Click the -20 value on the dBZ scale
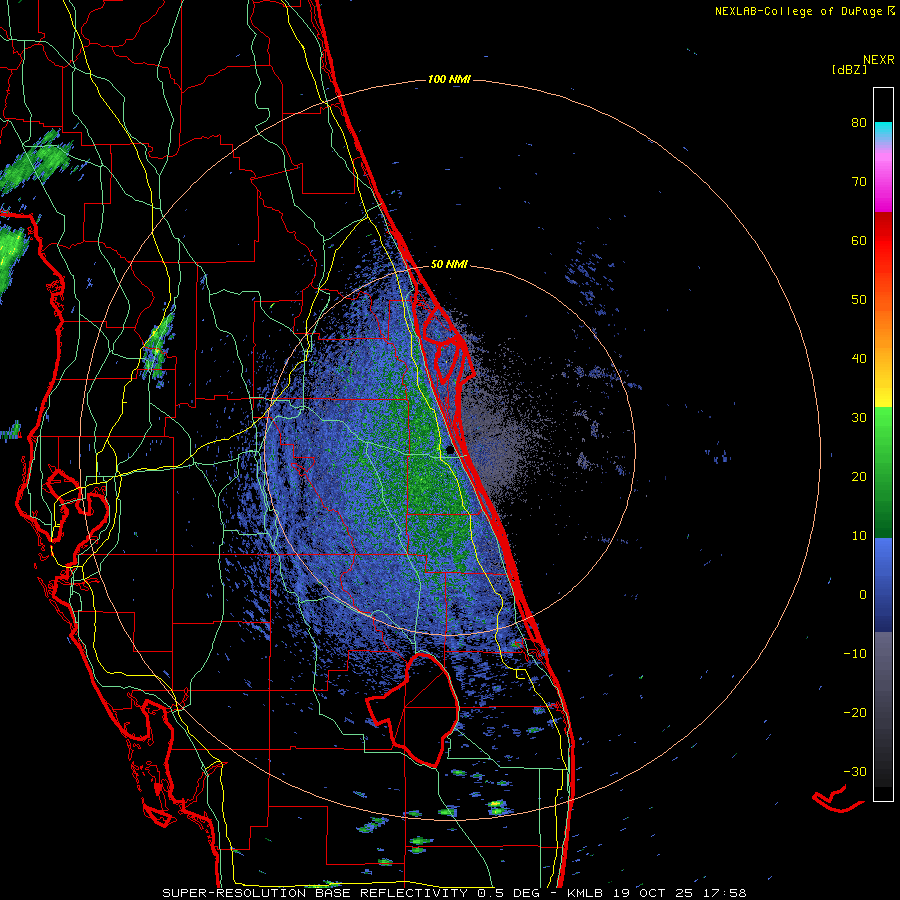This screenshot has width=900, height=900. 855,713
